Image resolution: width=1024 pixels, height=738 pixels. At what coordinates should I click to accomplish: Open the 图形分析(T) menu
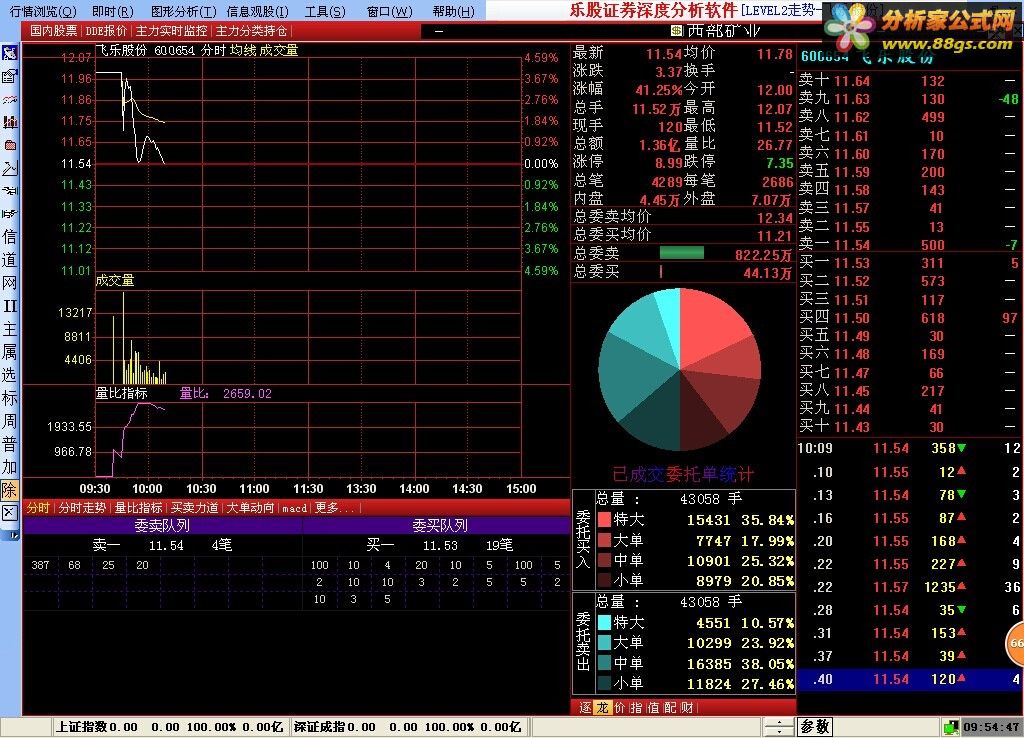183,11
